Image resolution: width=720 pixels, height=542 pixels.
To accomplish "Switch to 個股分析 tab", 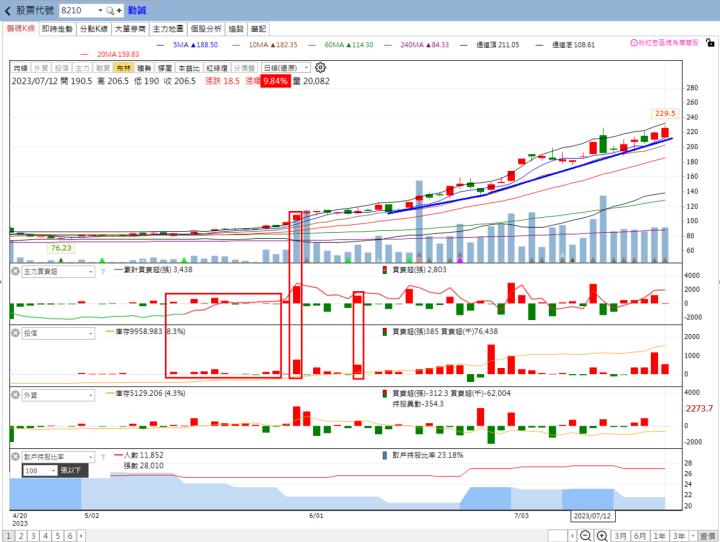I will [x=206, y=29].
